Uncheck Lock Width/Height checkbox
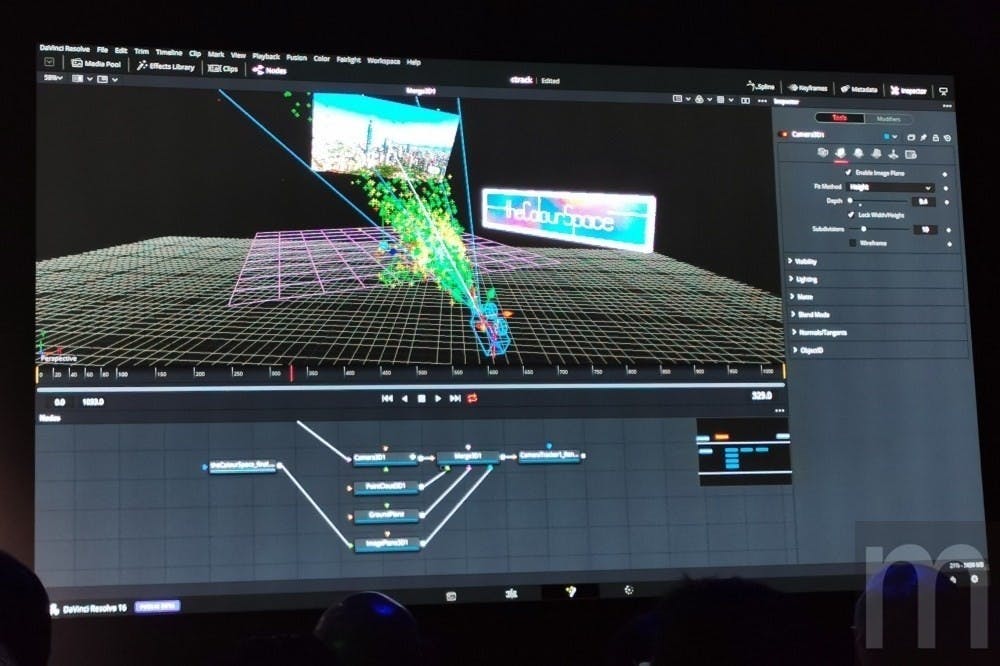 [x=851, y=215]
